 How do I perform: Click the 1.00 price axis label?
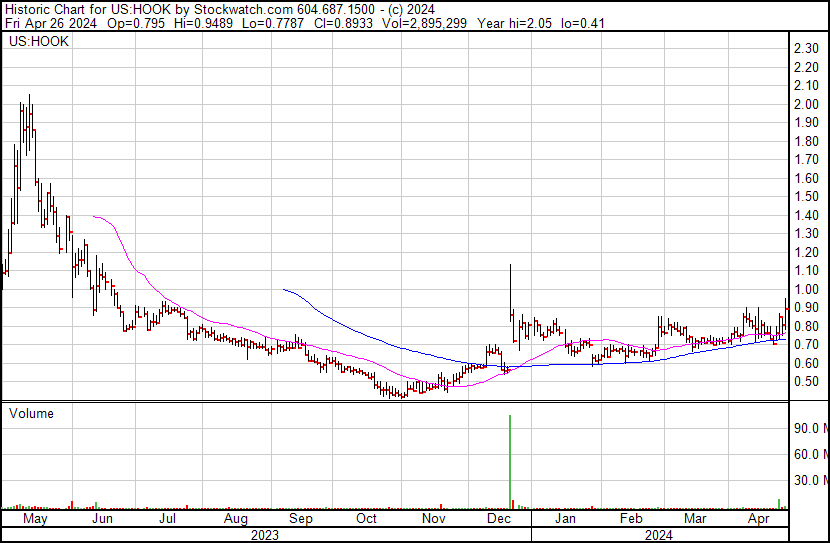[806, 289]
